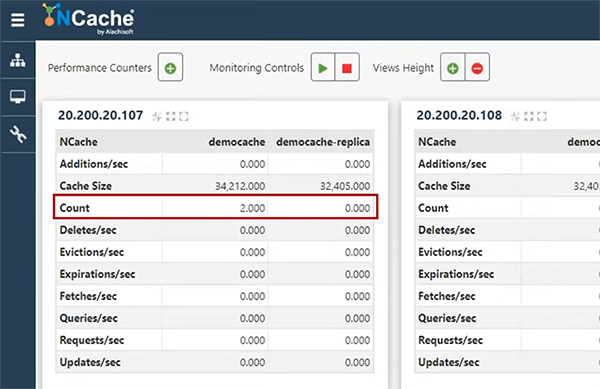This screenshot has height=389, width=600.
Task: Select the Additions/sec row in the 107 panel
Action: (x=215, y=164)
